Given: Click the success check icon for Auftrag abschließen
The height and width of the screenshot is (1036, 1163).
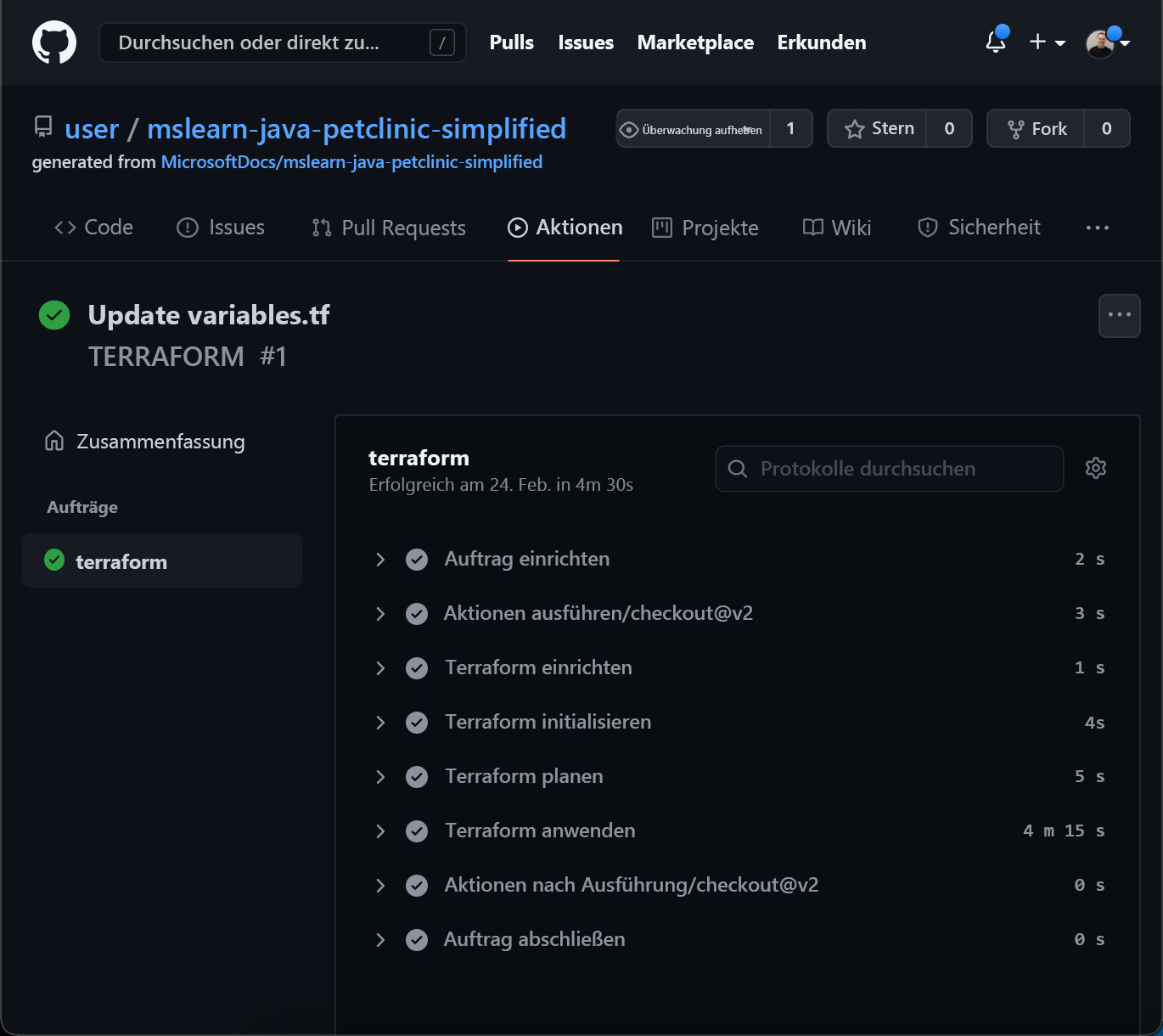Looking at the screenshot, I should point(417,940).
